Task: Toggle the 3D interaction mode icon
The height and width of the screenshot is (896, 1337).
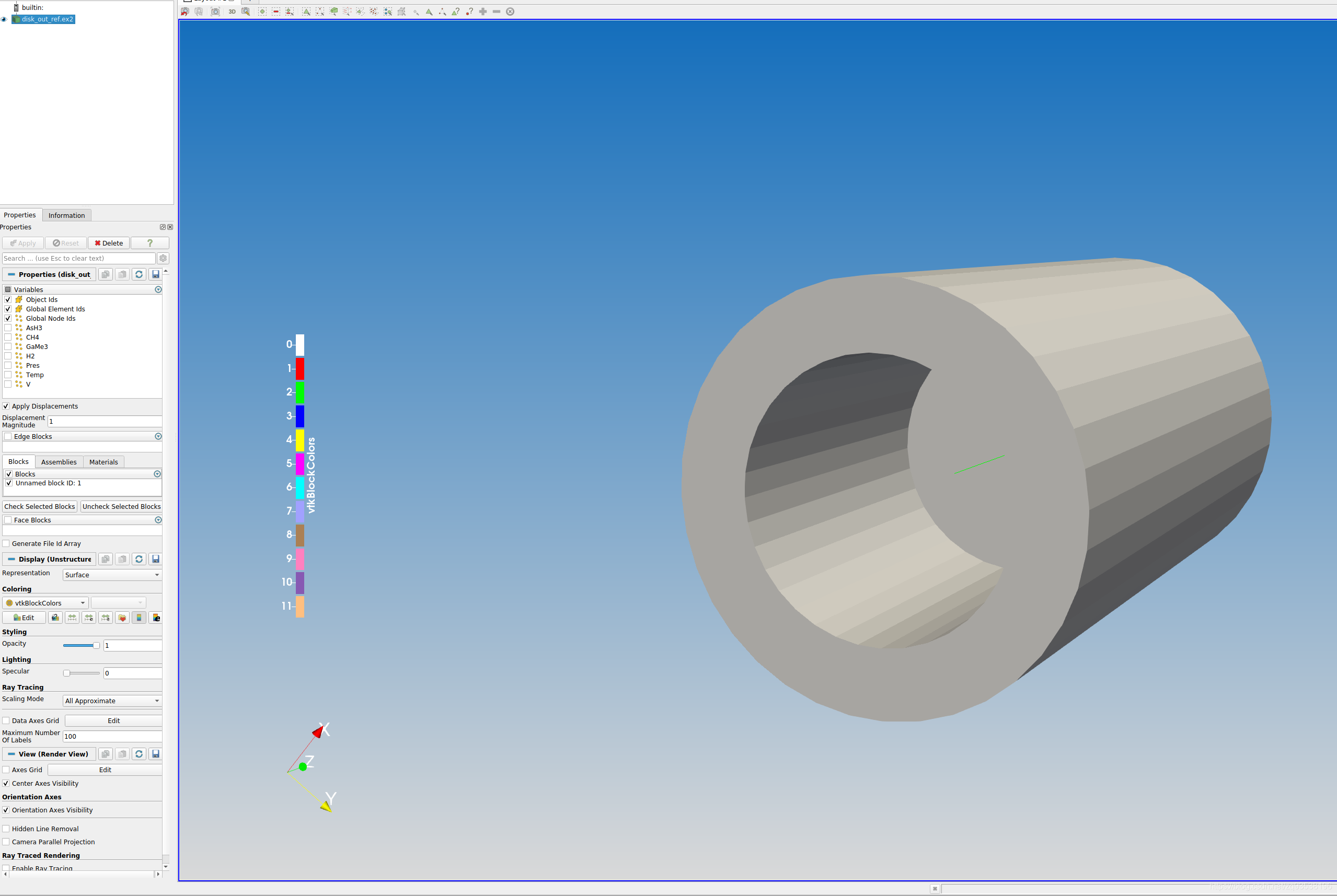Action: click(232, 11)
